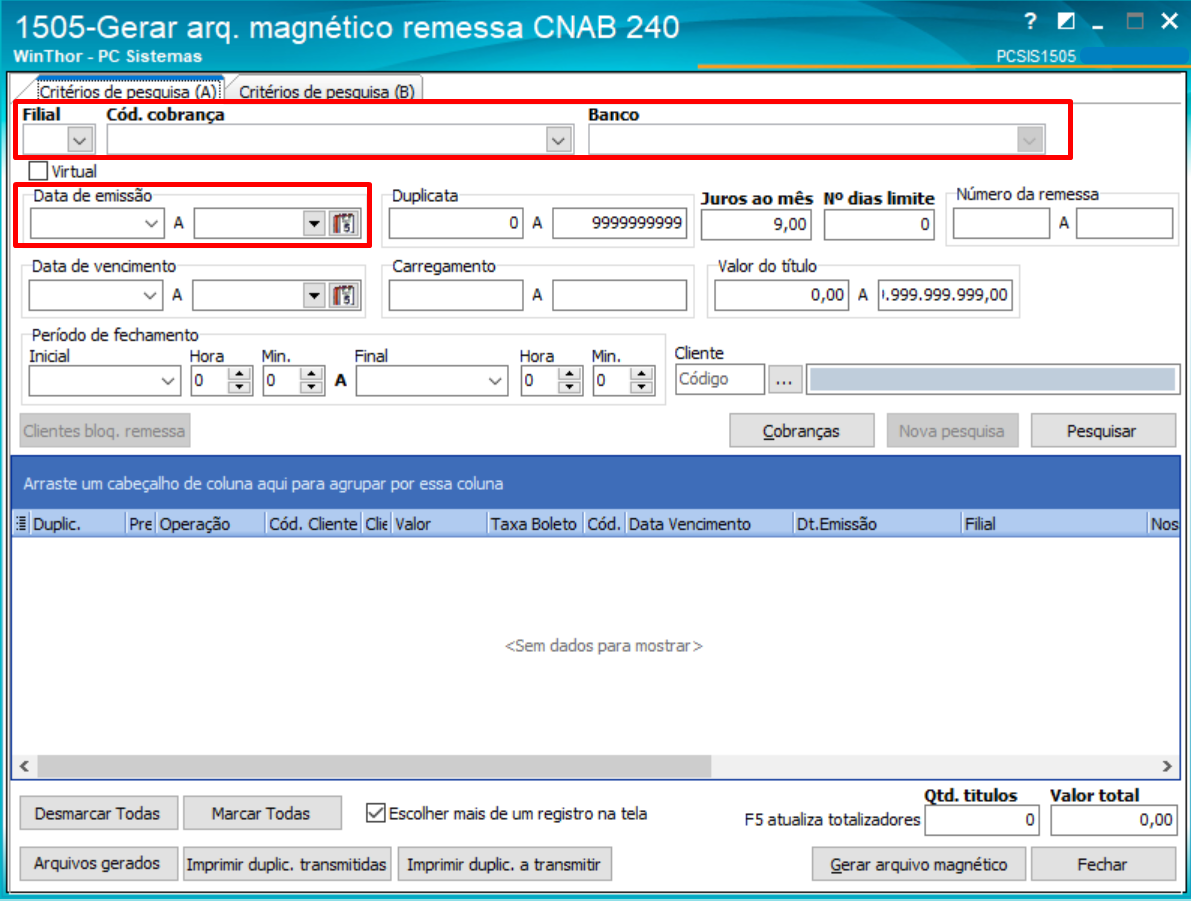Click the horizontal scrollbar thumb of the grid
The image size is (1191, 901).
pos(374,766)
